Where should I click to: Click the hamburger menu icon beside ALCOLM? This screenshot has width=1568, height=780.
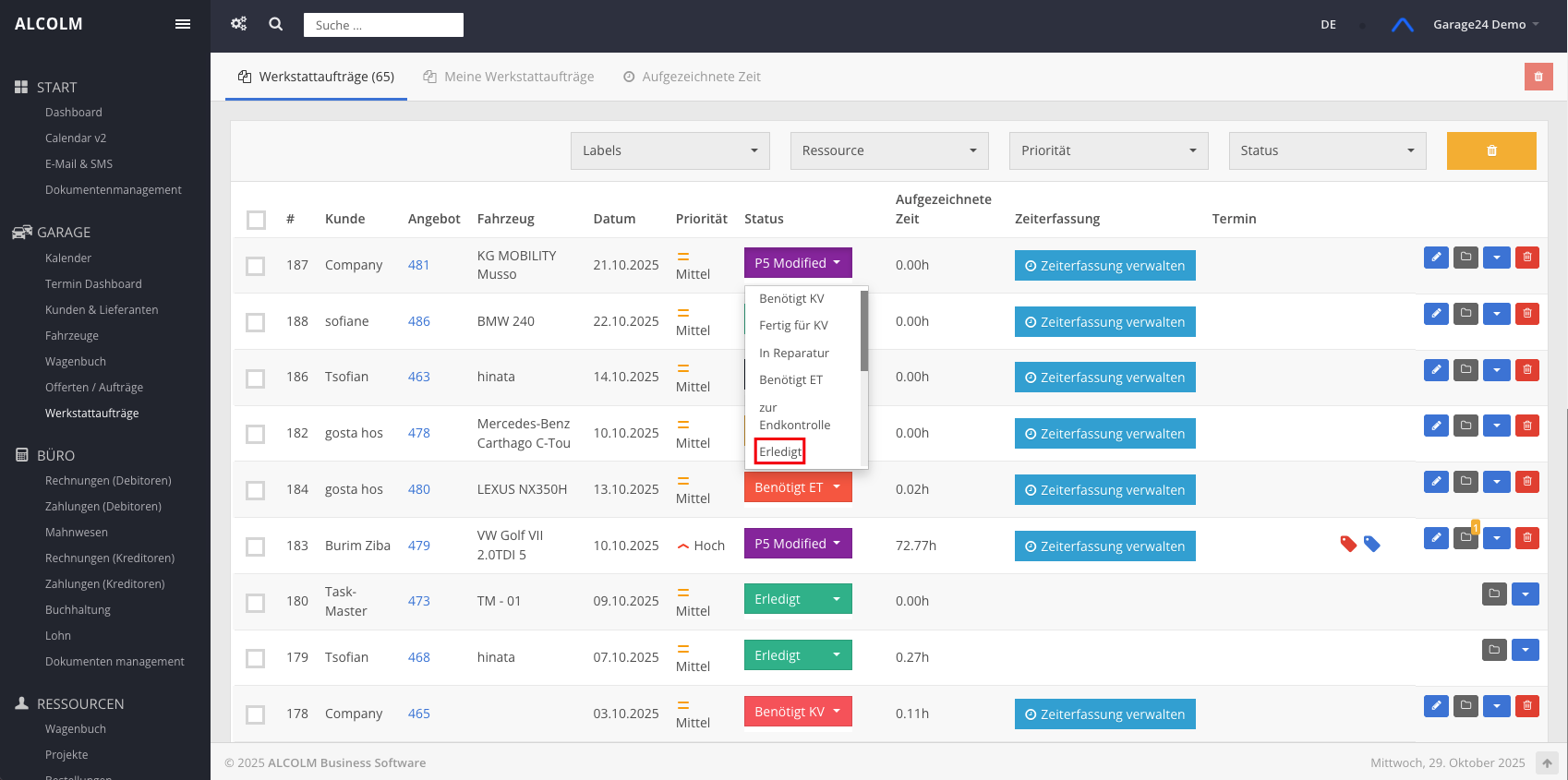[183, 24]
